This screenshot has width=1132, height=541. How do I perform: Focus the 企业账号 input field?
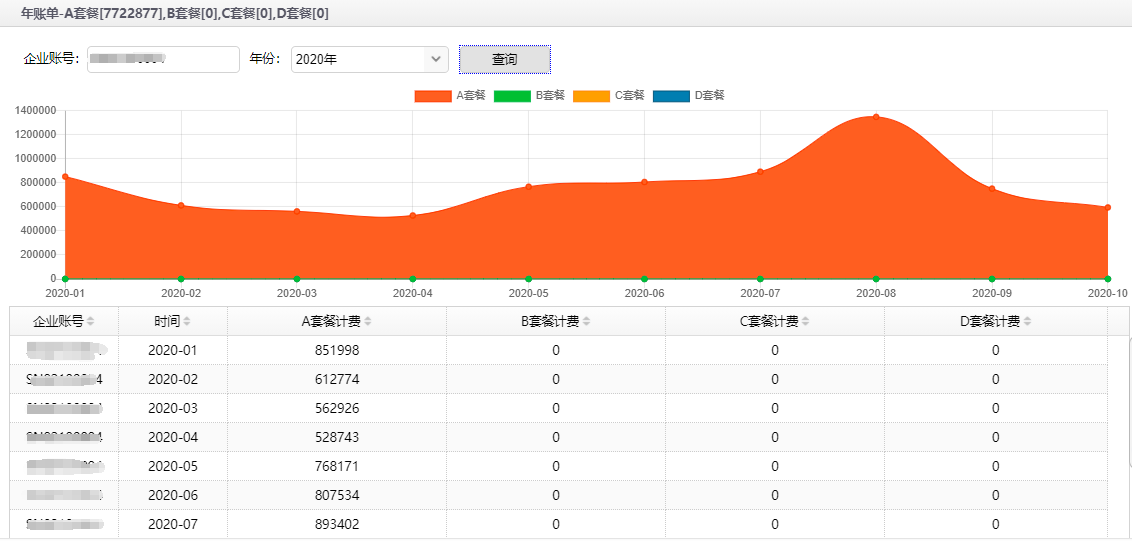tap(163, 60)
